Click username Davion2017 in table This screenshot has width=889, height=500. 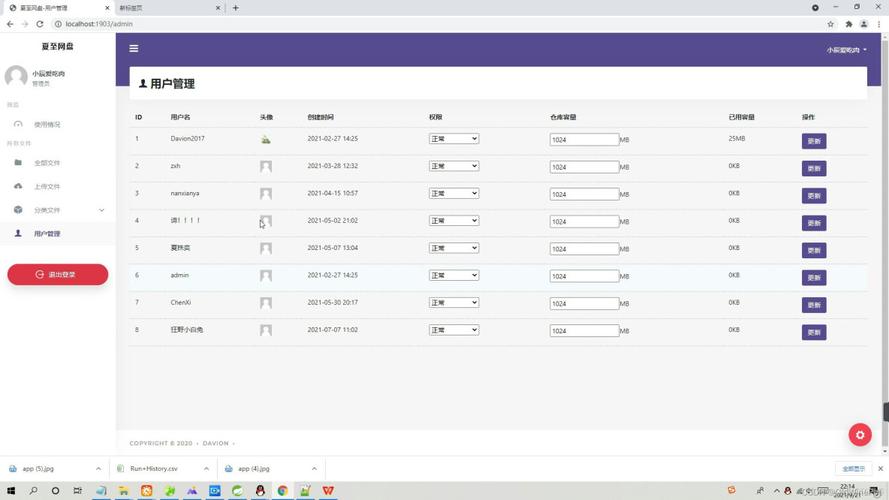point(188,138)
